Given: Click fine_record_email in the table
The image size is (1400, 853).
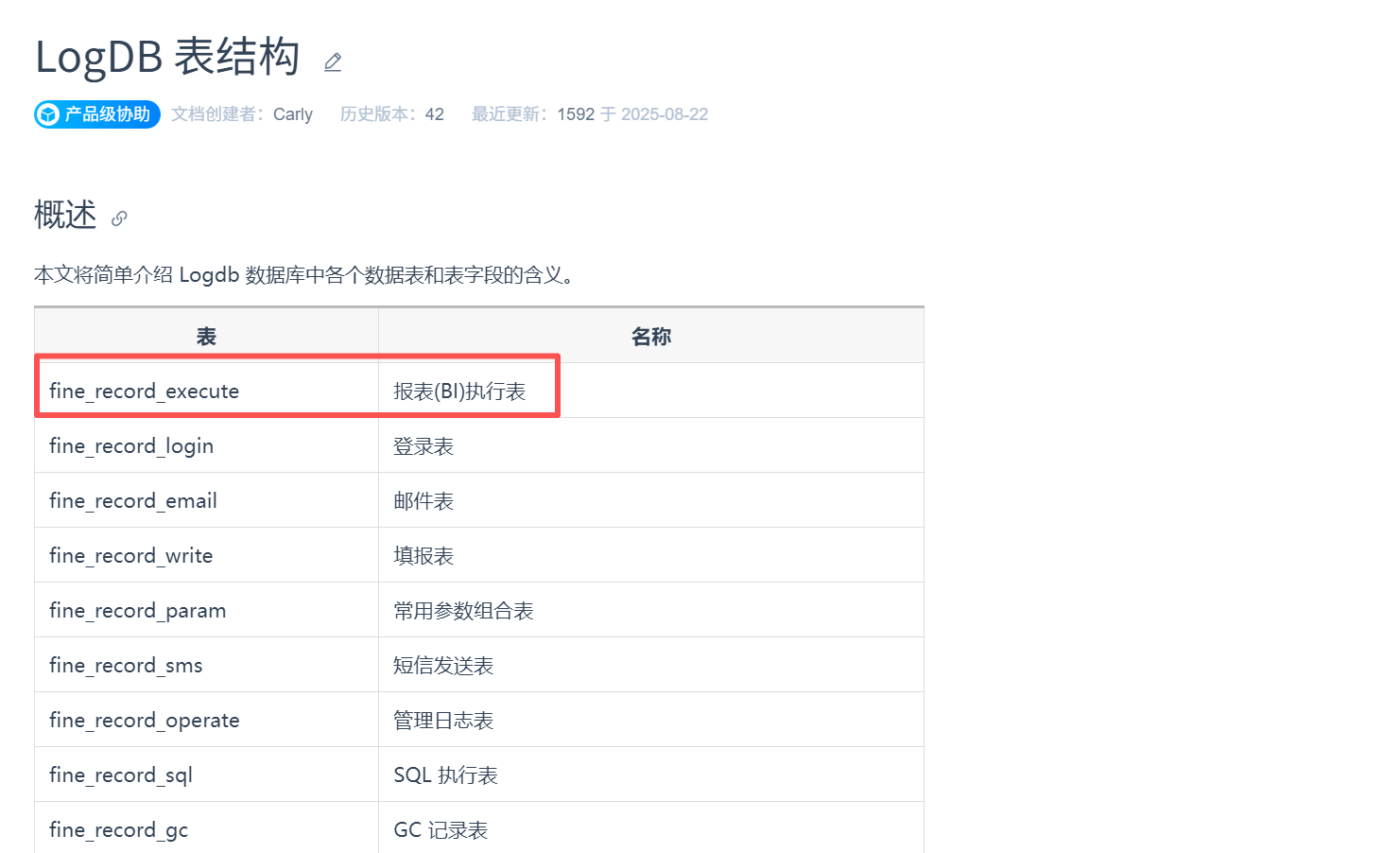Looking at the screenshot, I should pyautogui.click(x=133, y=501).
